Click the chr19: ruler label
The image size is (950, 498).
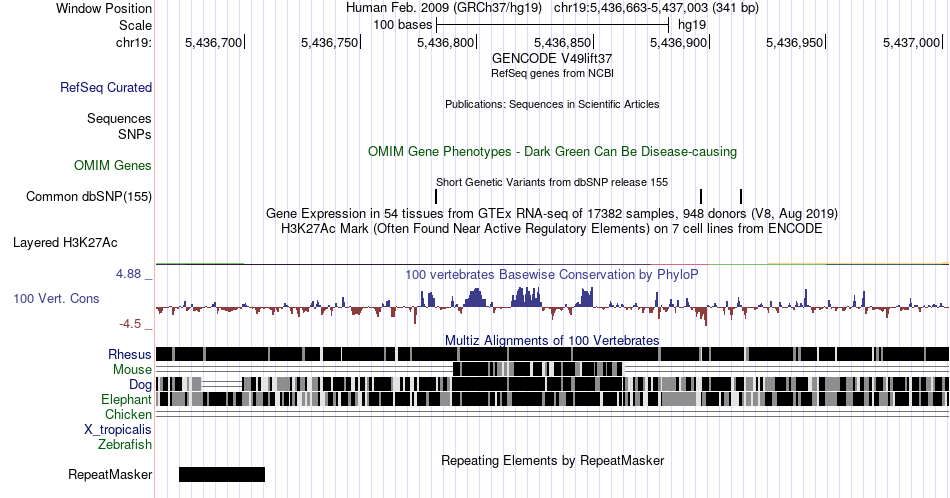click(133, 42)
